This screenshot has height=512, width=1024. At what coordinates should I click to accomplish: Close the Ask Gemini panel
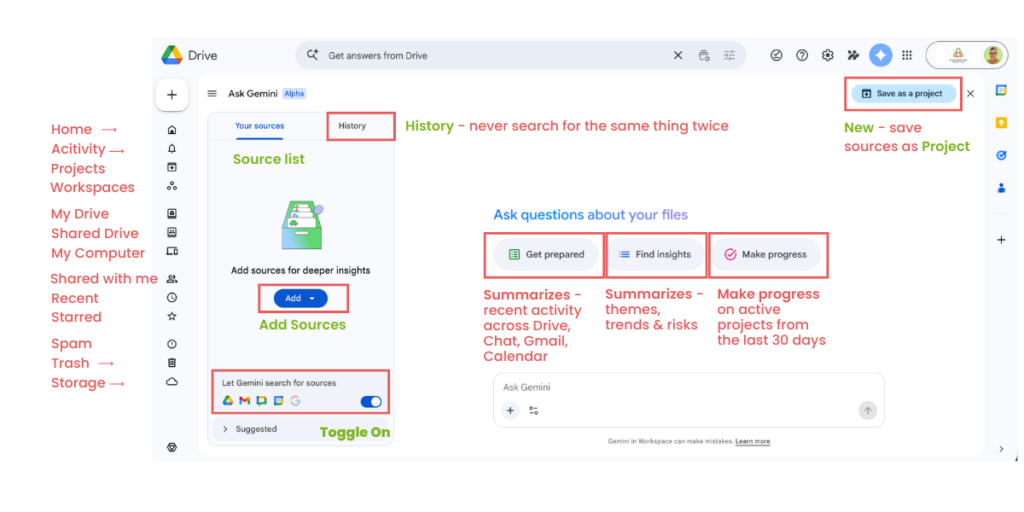click(970, 93)
